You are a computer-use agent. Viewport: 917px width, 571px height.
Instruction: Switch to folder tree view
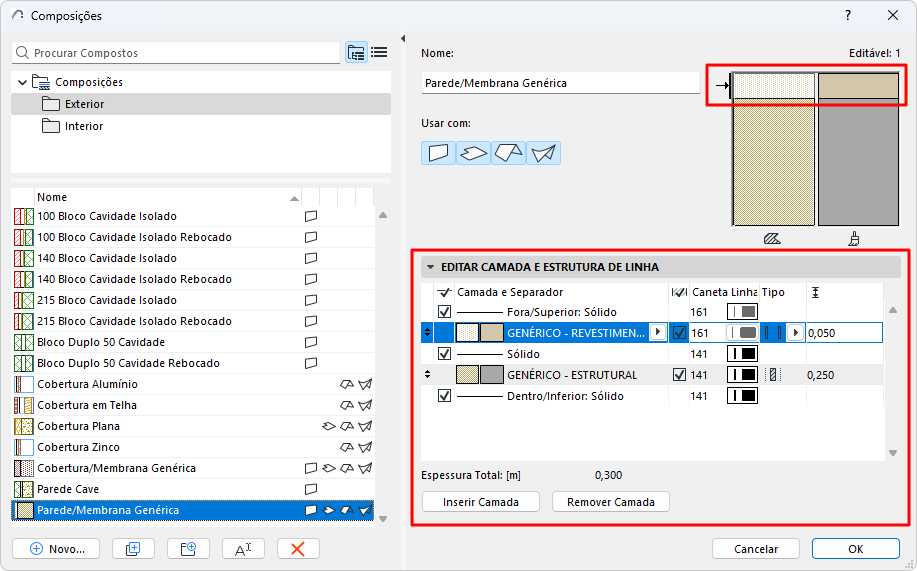tap(356, 53)
